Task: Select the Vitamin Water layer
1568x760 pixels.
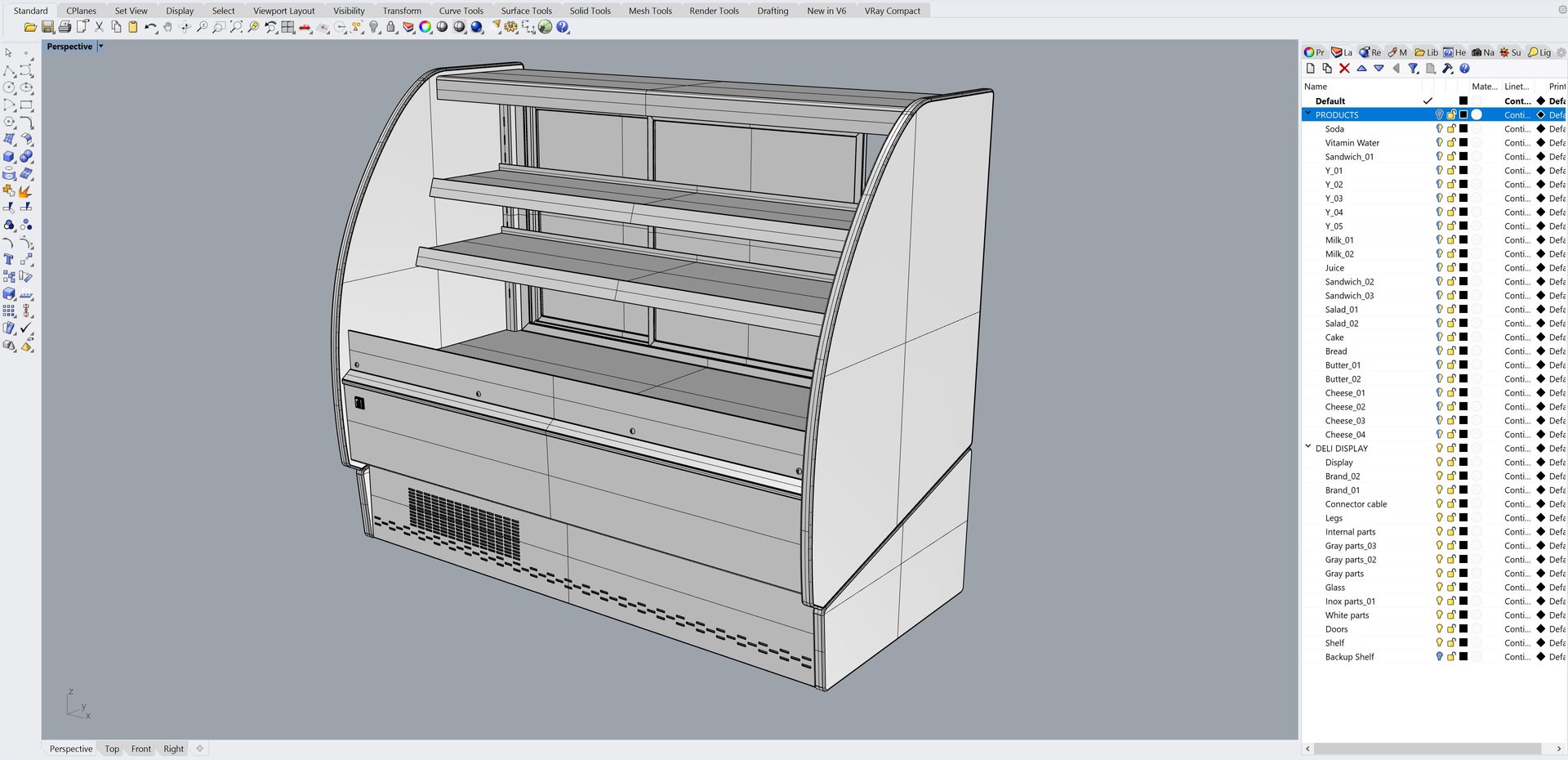Action: pos(1352,142)
